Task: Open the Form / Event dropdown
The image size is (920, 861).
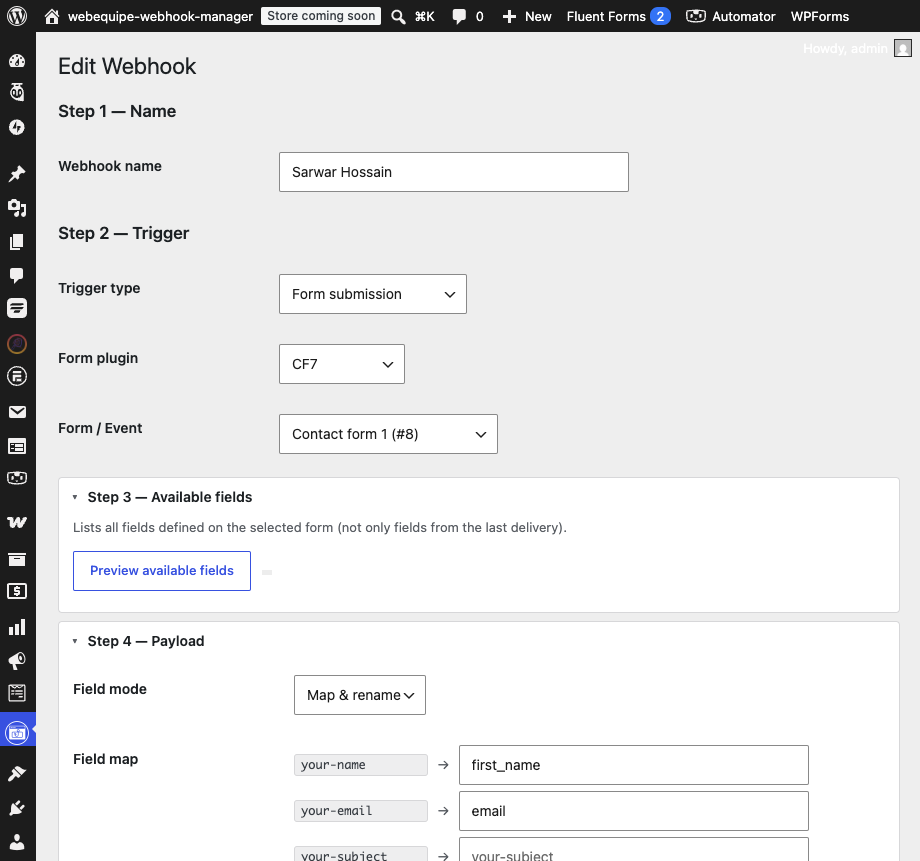Action: coord(388,434)
